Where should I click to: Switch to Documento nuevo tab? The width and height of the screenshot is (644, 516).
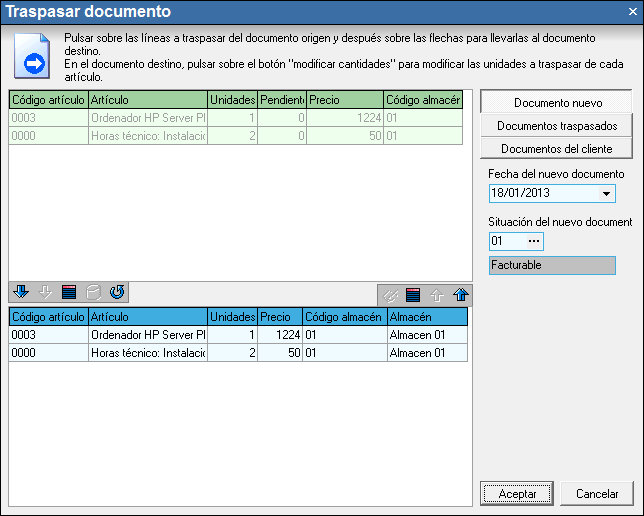coord(557,103)
